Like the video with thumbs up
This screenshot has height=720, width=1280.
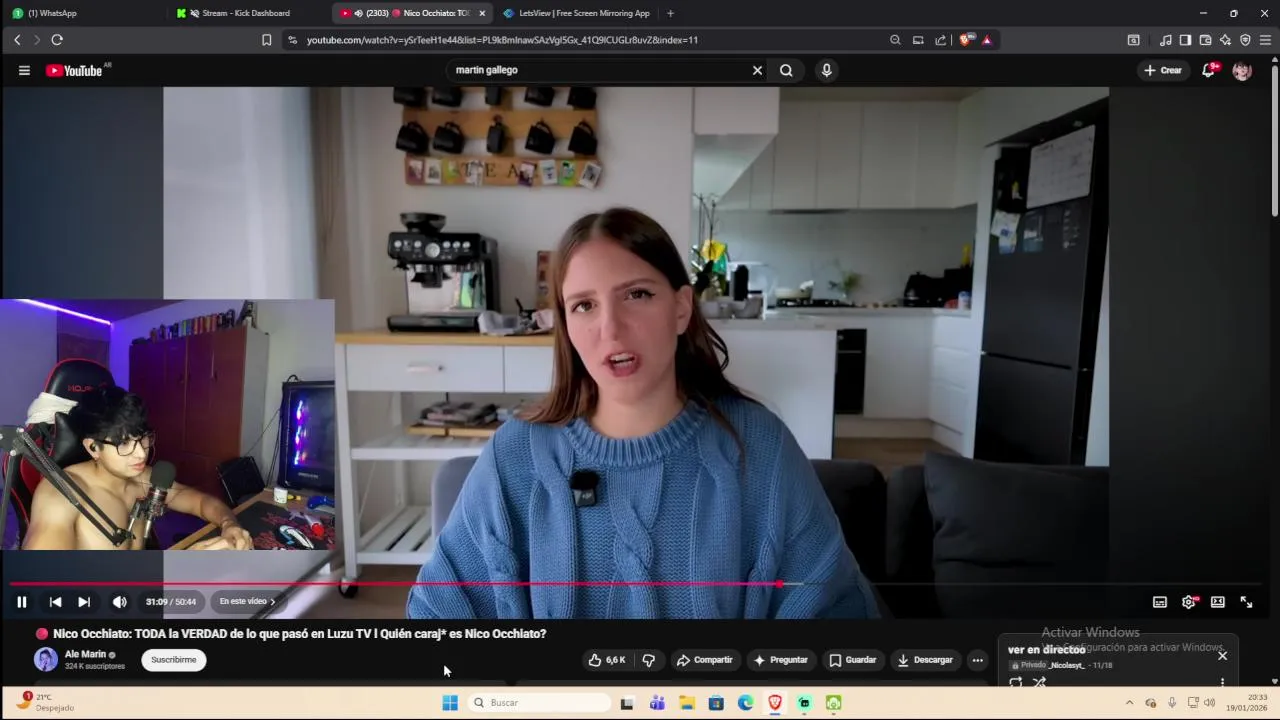(x=608, y=660)
